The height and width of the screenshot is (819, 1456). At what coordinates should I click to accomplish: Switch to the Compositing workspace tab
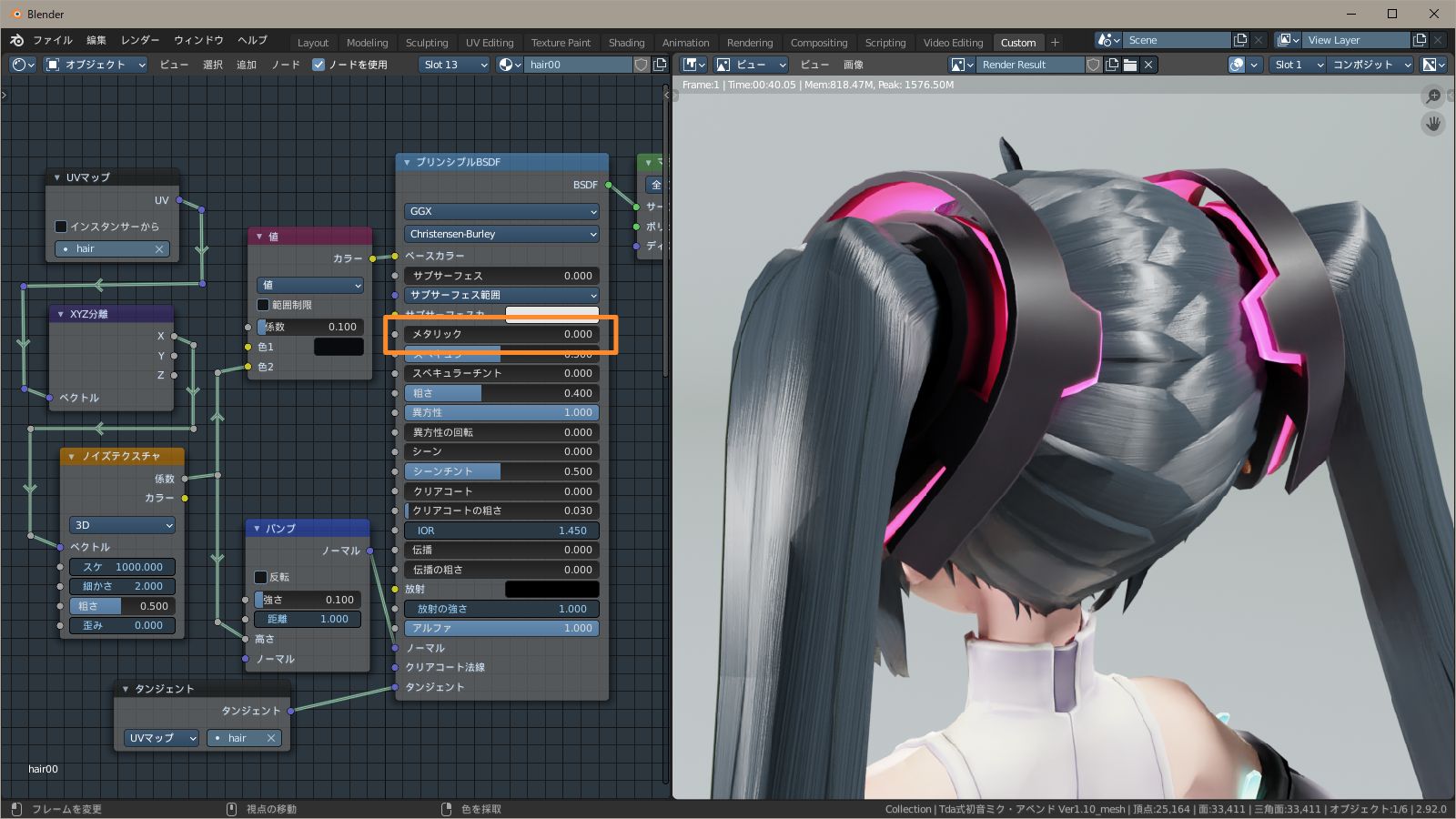819,43
